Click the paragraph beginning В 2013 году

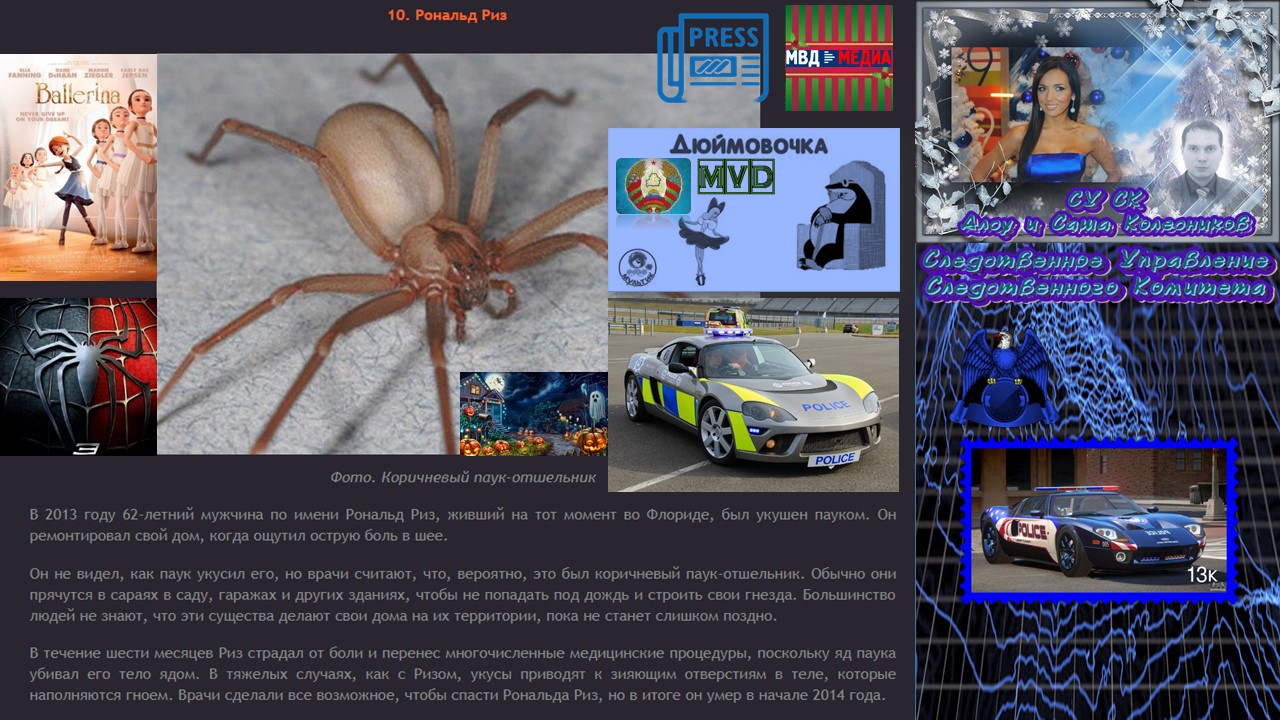pos(463,525)
